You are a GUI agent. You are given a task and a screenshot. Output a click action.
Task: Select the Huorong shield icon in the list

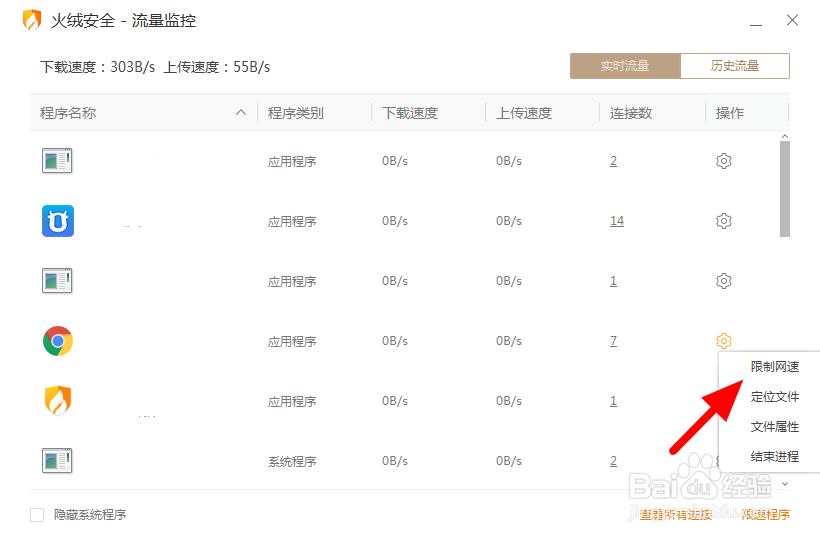pos(58,400)
